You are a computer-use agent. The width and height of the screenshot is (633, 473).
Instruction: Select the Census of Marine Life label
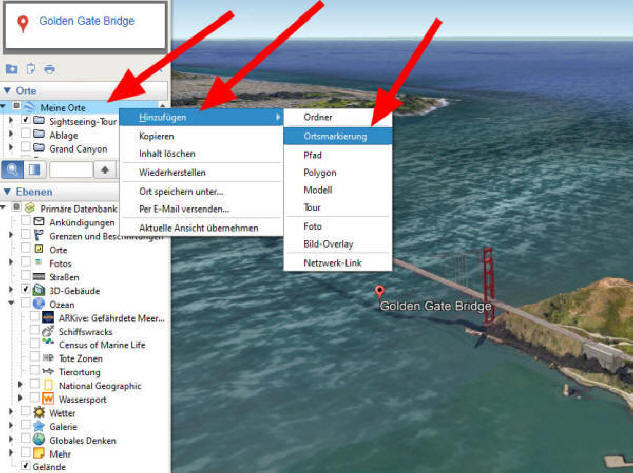[x=102, y=345]
